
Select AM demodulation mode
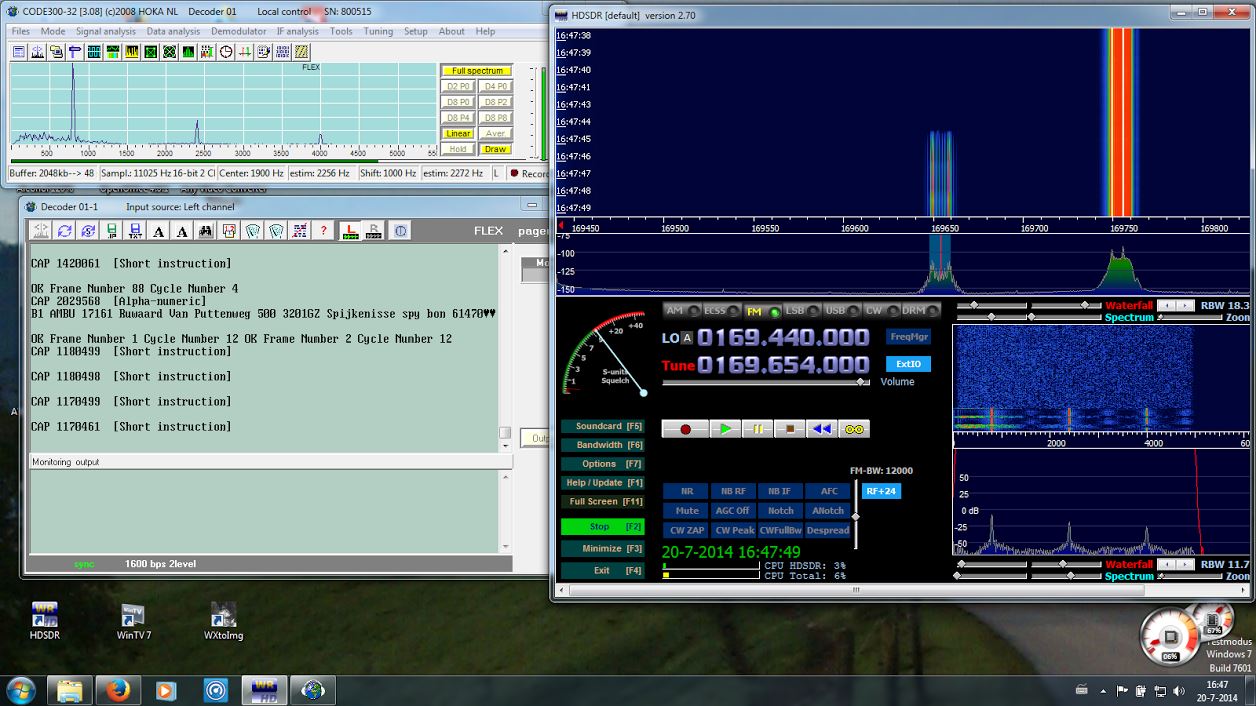click(x=680, y=311)
